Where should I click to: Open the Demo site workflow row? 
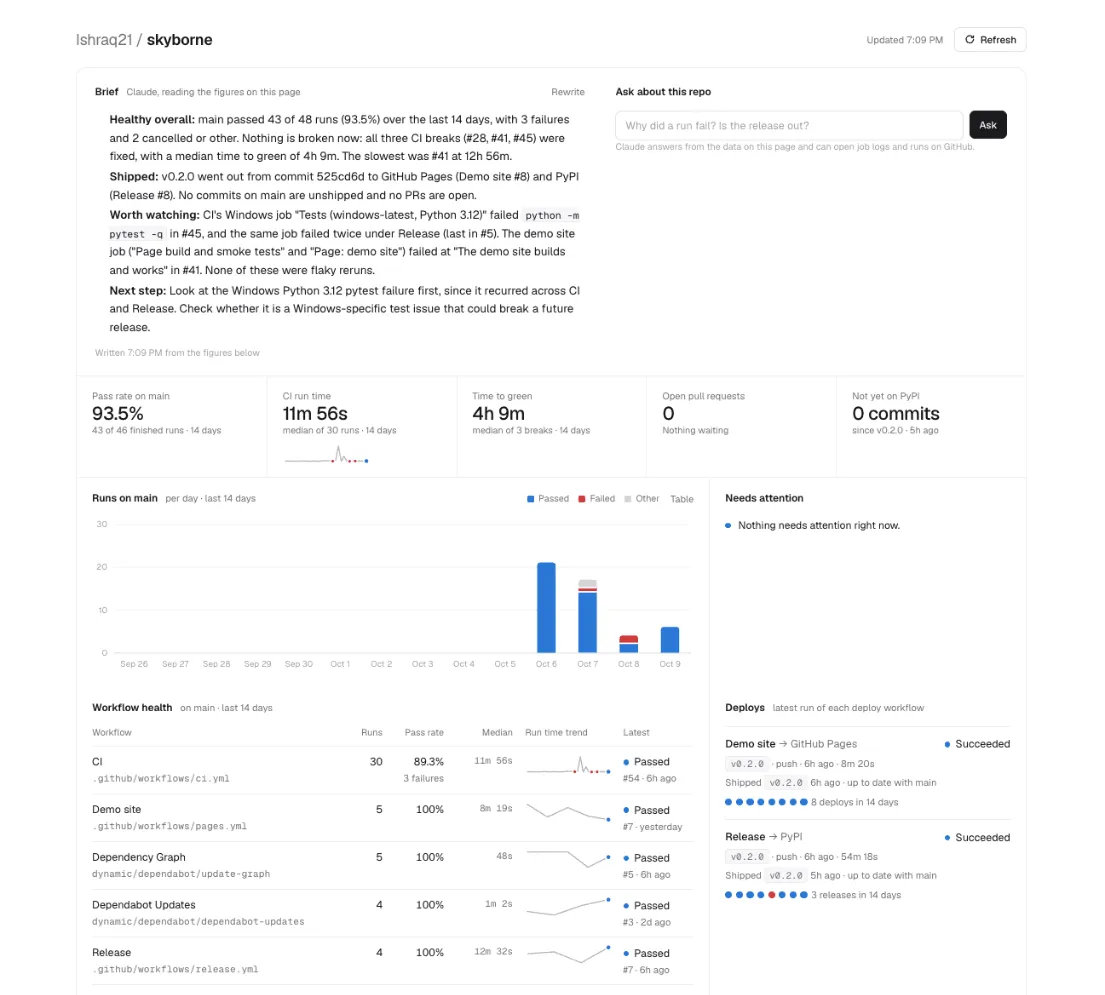pyautogui.click(x=393, y=817)
